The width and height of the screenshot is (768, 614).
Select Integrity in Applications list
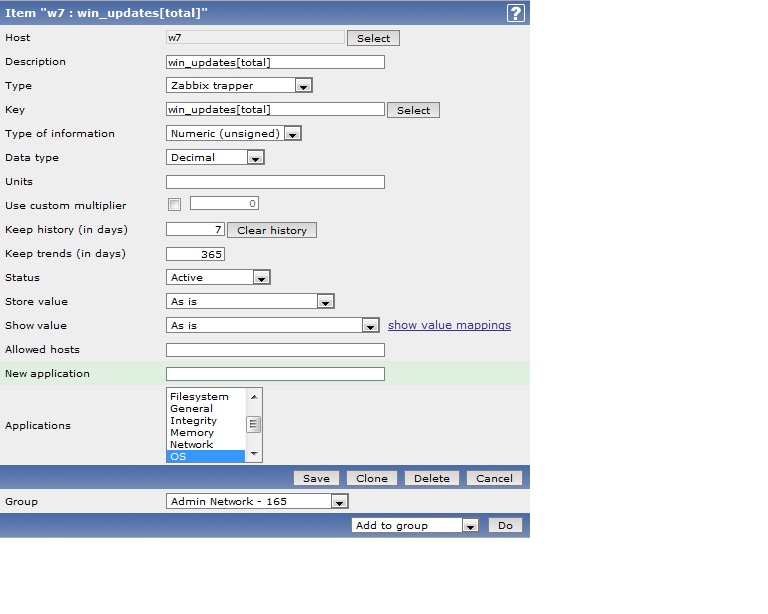pos(206,421)
